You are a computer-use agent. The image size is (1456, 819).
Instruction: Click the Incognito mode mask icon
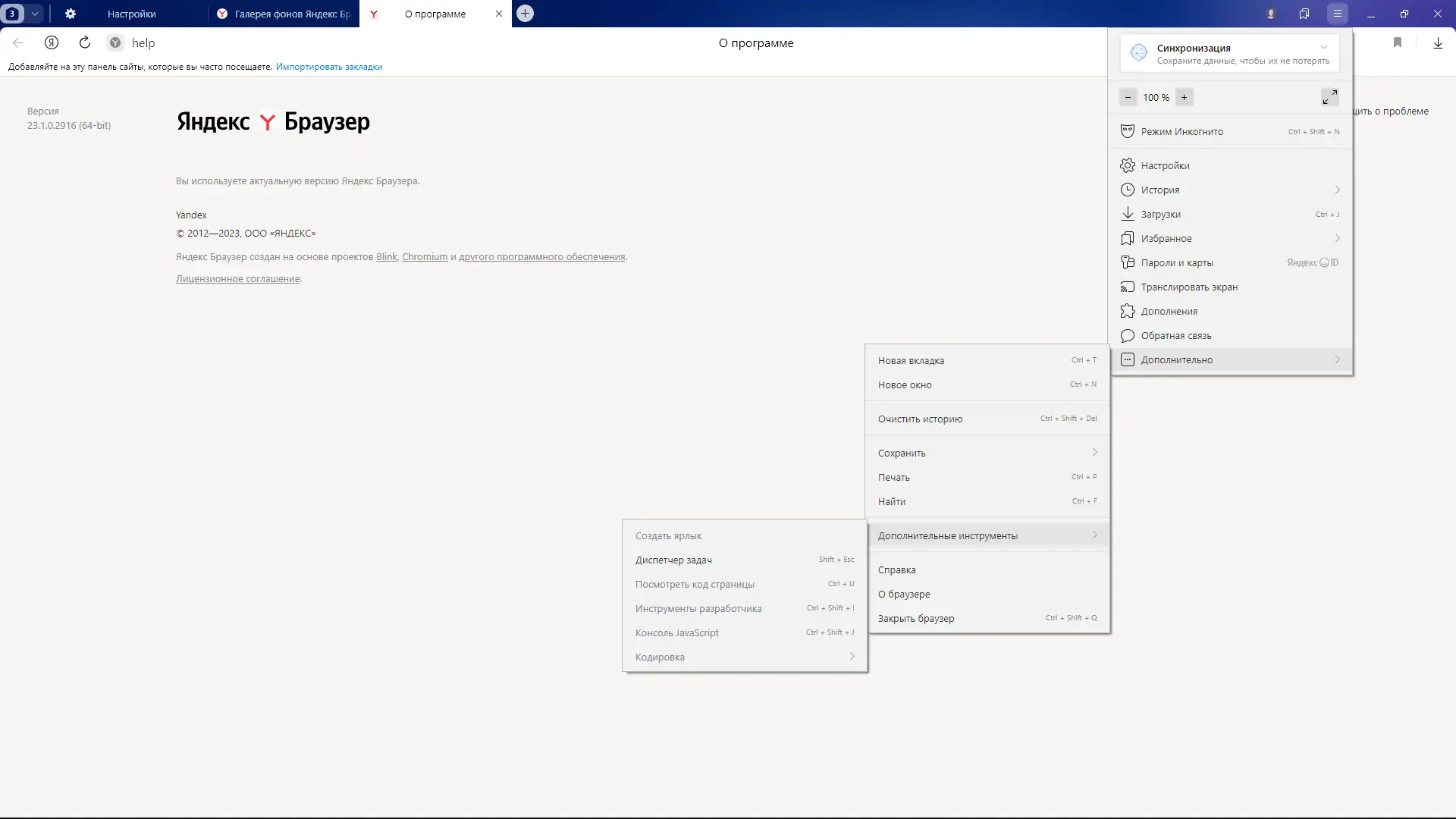pos(1128,131)
